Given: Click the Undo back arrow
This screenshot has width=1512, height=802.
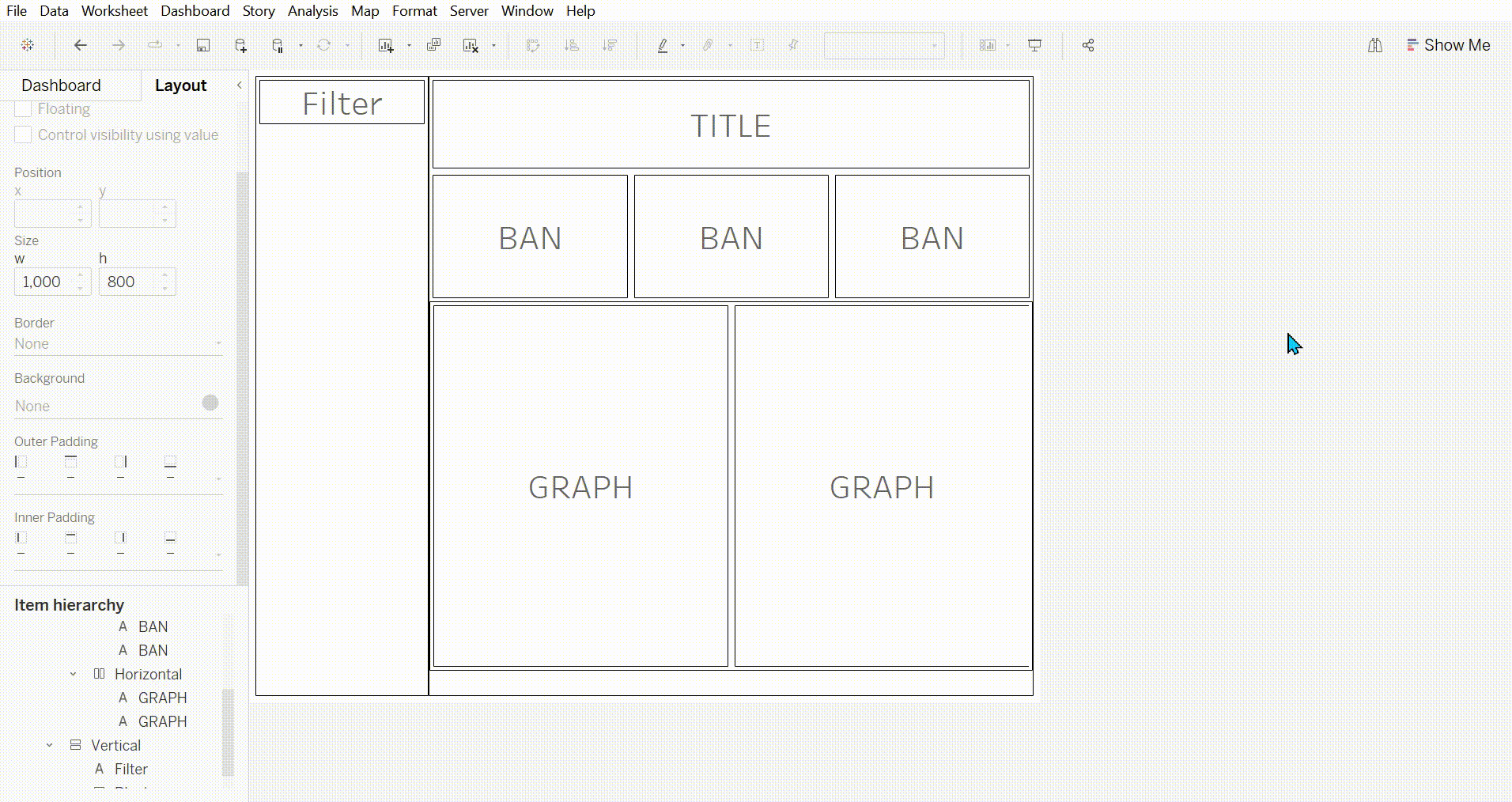Looking at the screenshot, I should pyautogui.click(x=80, y=45).
